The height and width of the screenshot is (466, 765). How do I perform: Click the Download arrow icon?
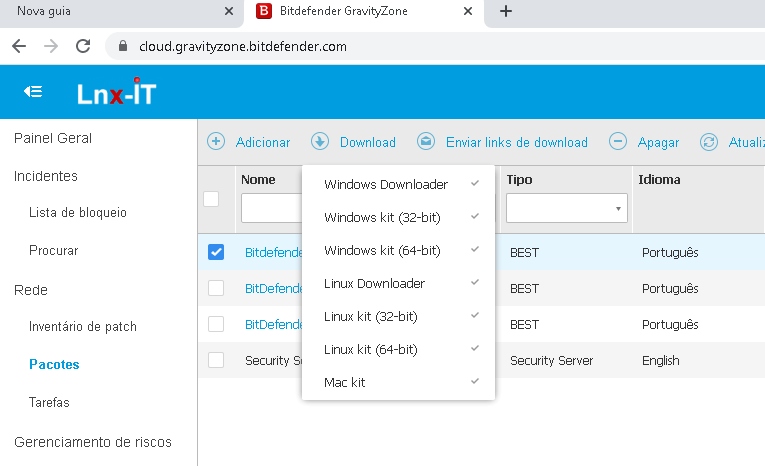click(320, 142)
